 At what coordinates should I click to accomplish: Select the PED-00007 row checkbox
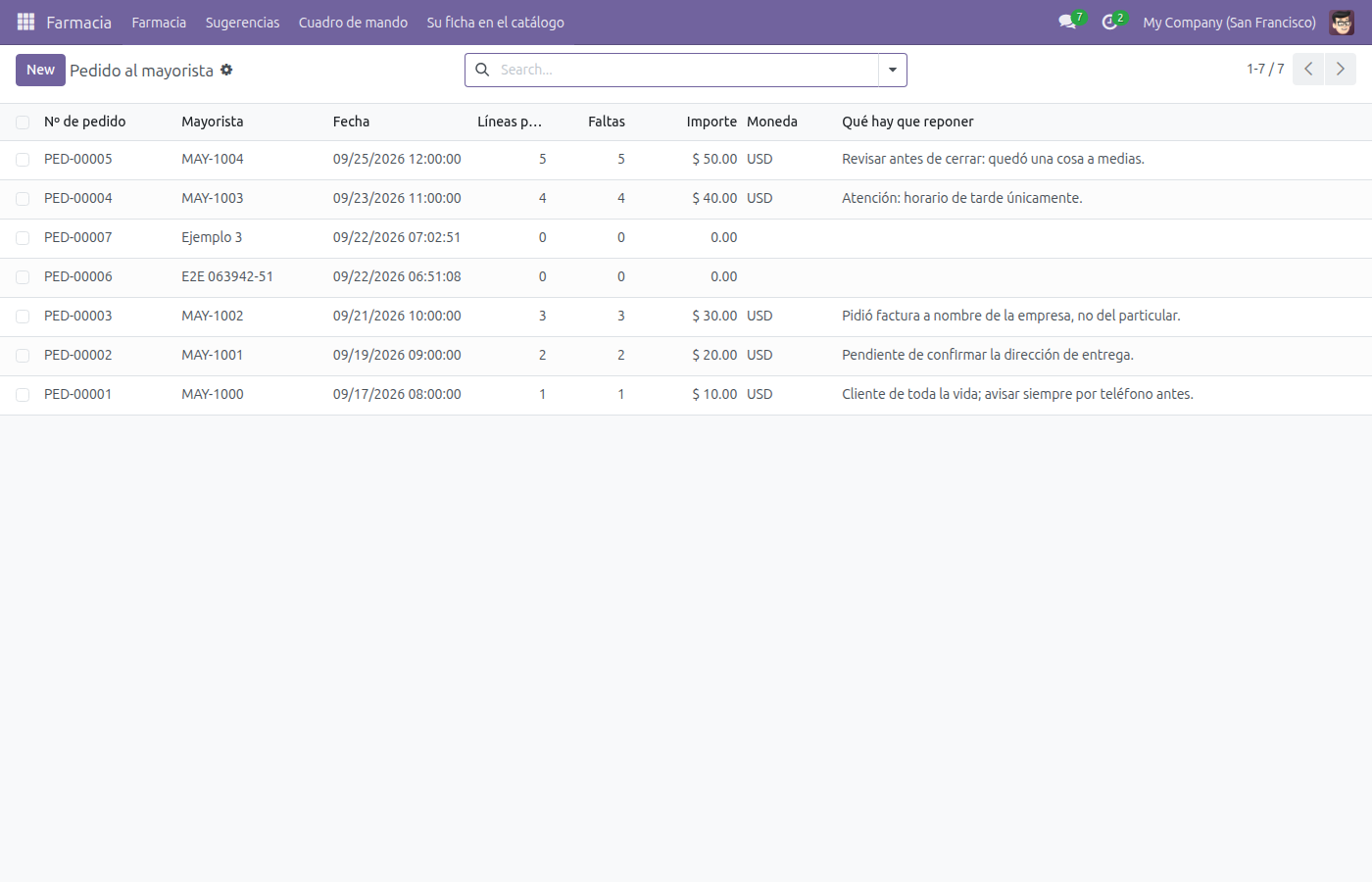click(x=23, y=237)
